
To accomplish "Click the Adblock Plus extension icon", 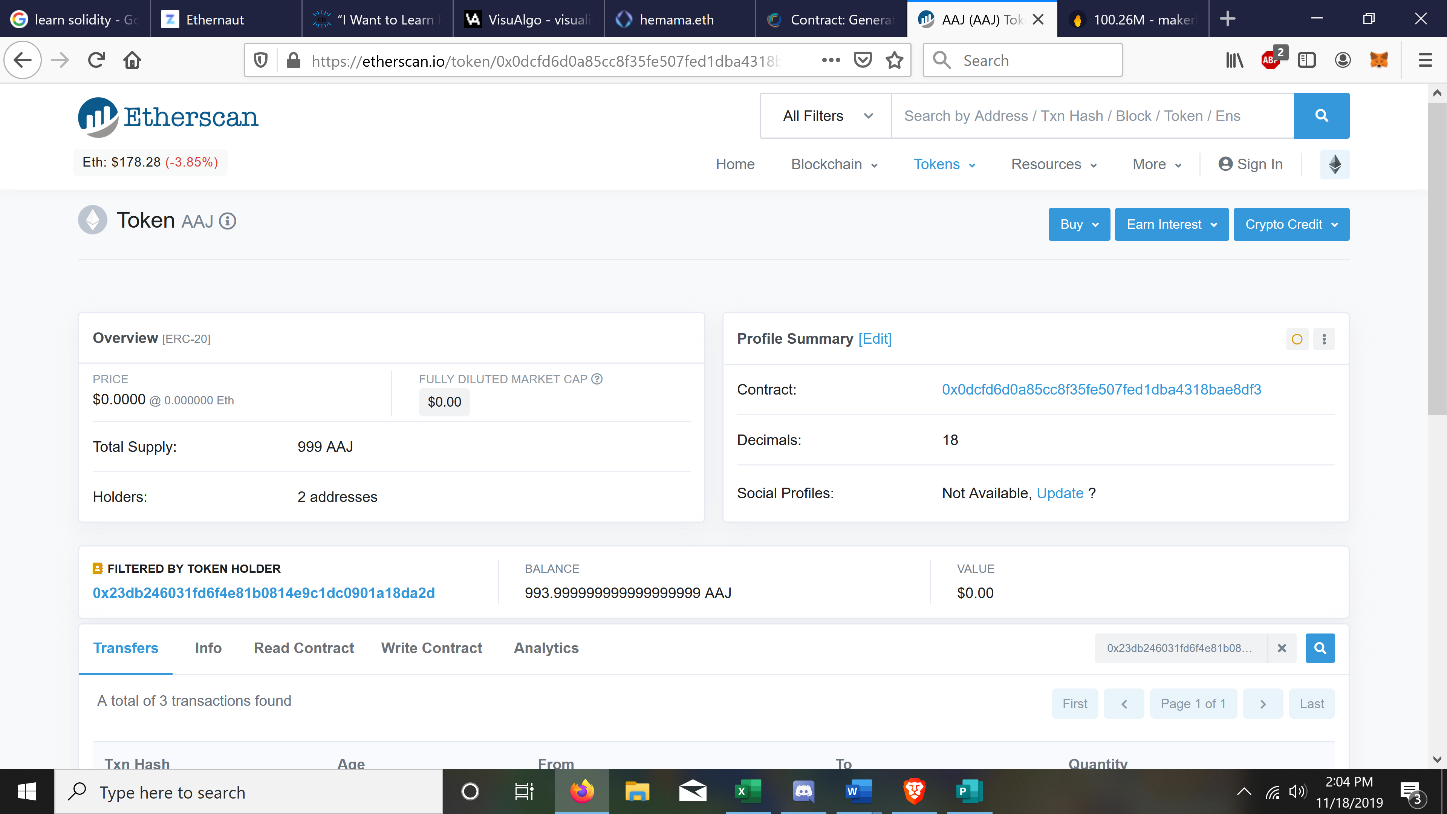I will 1271,60.
